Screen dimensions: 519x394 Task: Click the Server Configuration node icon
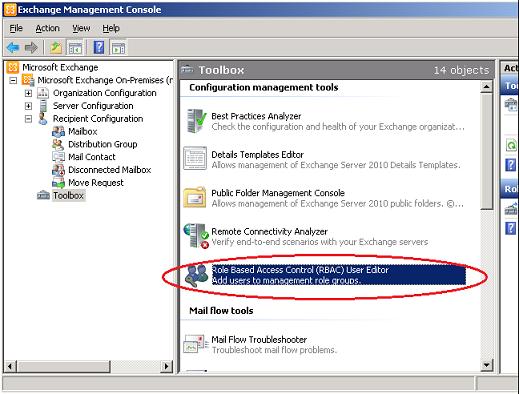pos(43,106)
